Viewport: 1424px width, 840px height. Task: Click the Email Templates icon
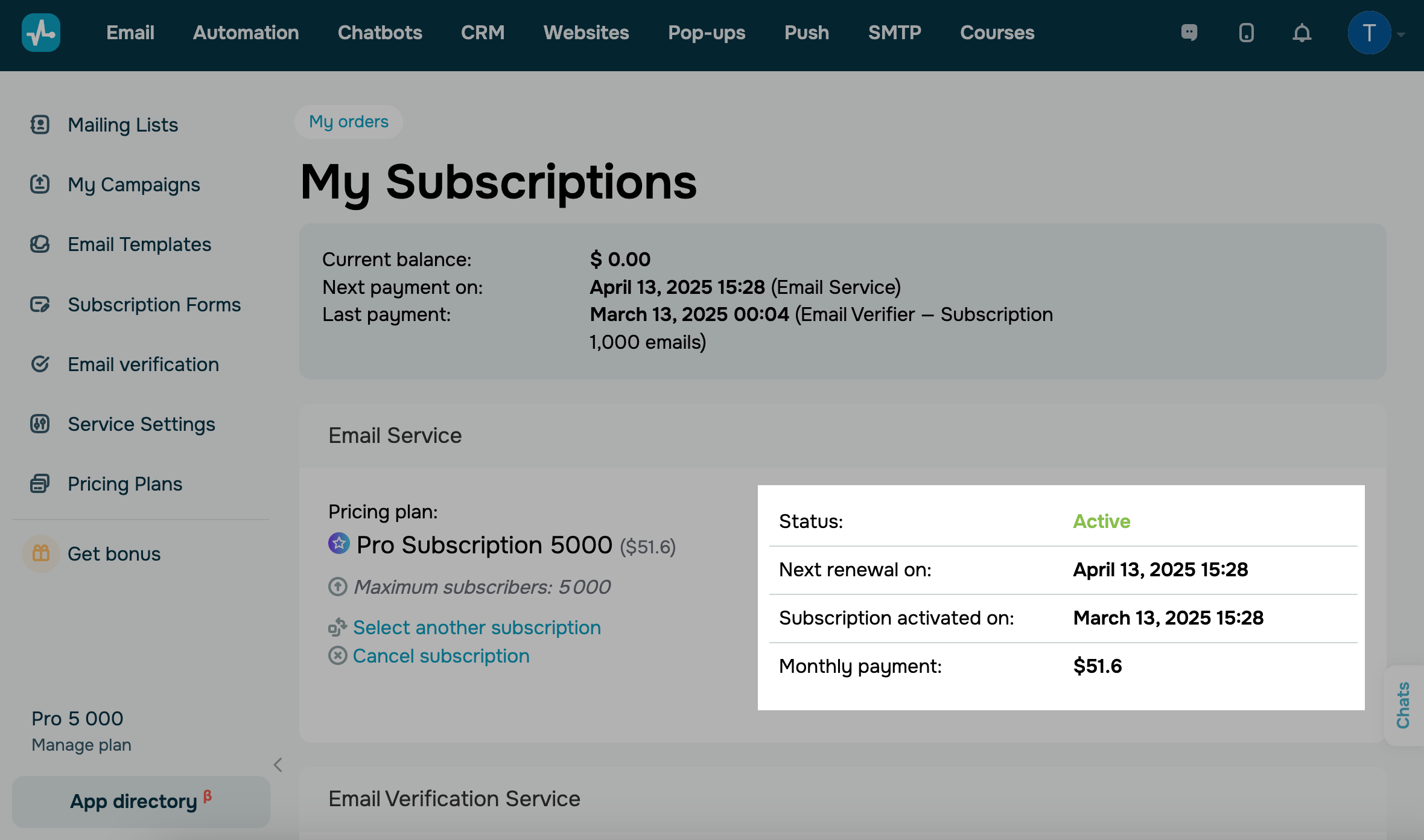coord(39,244)
